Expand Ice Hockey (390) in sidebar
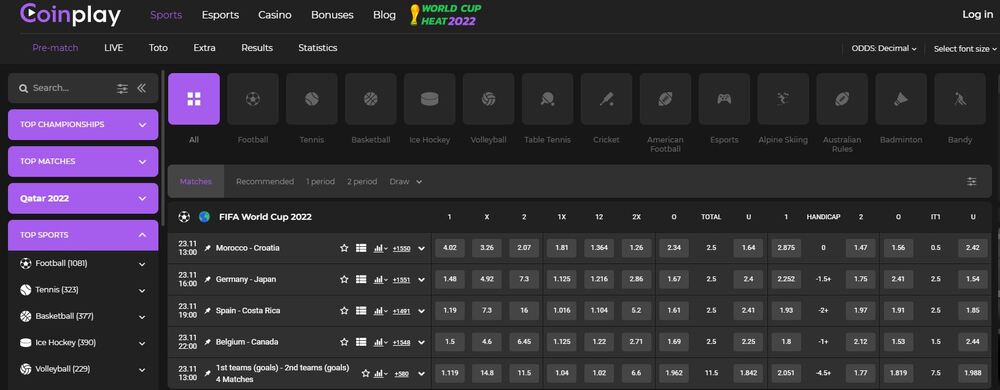Viewport: 1000px width, 390px height. (142, 343)
